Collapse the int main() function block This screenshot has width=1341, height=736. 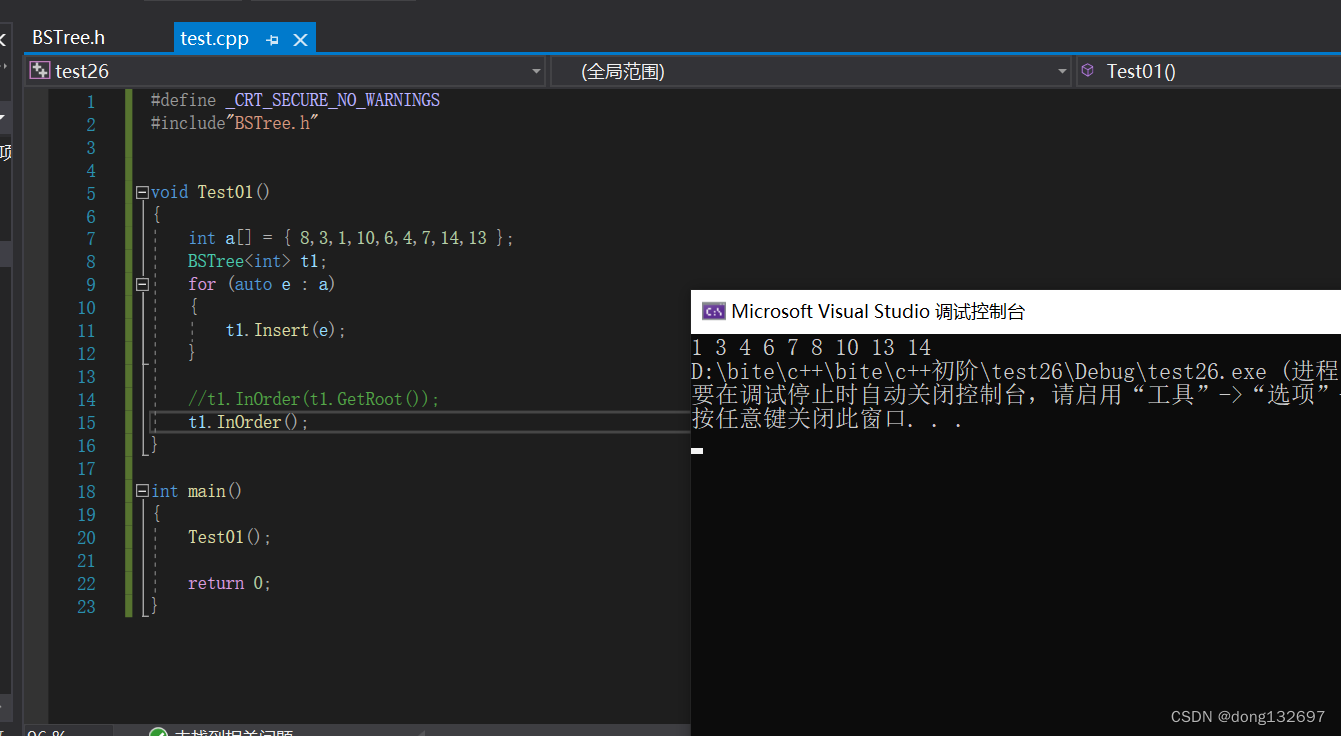pyautogui.click(x=142, y=491)
